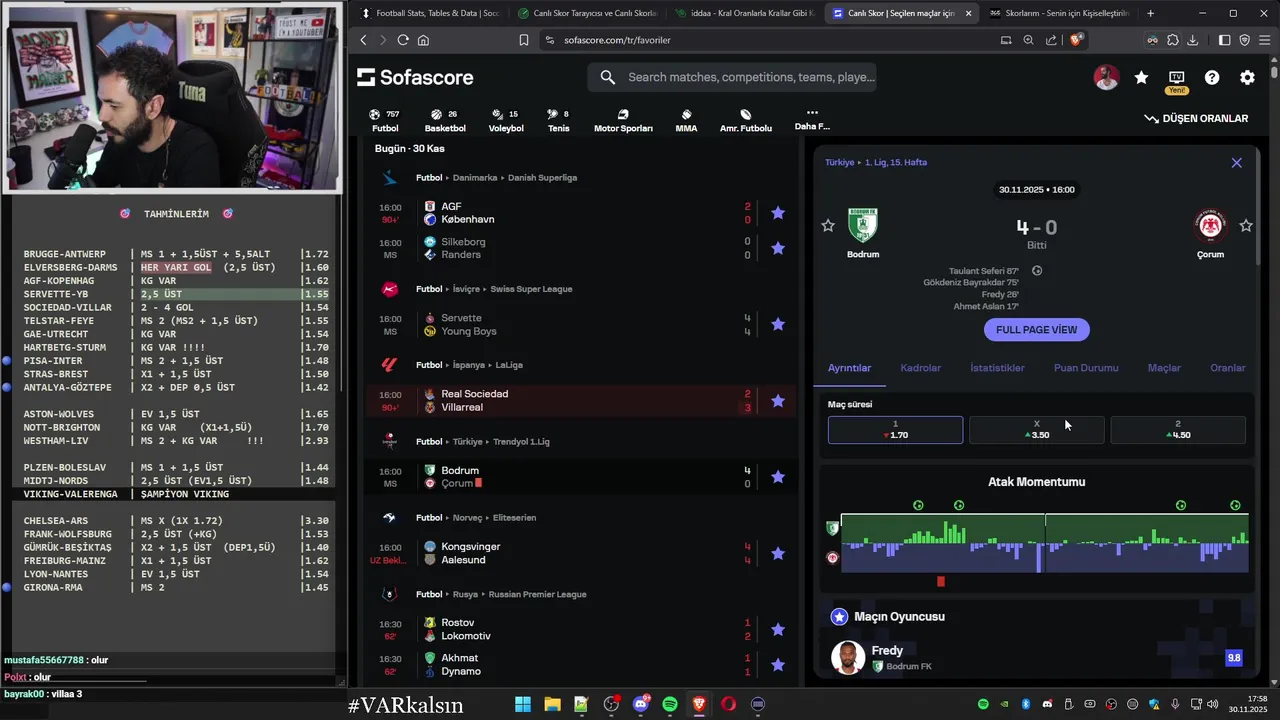The width and height of the screenshot is (1280, 720).
Task: Open Discord from the taskbar
Action: tap(641, 704)
